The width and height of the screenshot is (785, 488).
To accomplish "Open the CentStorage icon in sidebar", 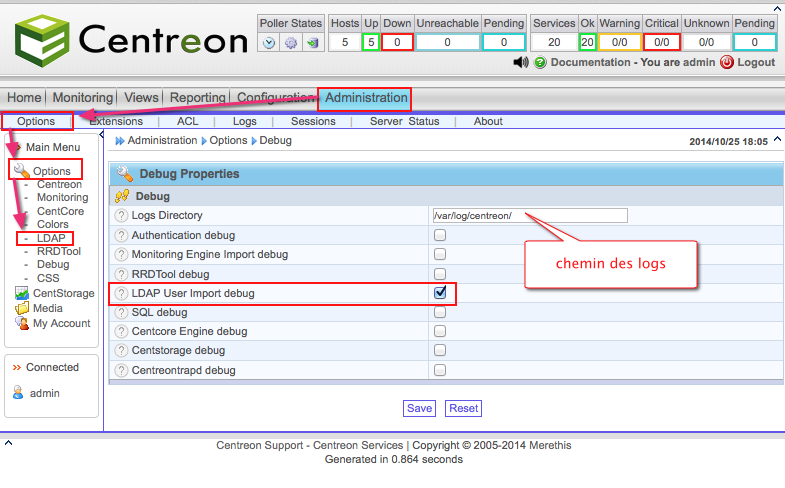I will 22,293.
